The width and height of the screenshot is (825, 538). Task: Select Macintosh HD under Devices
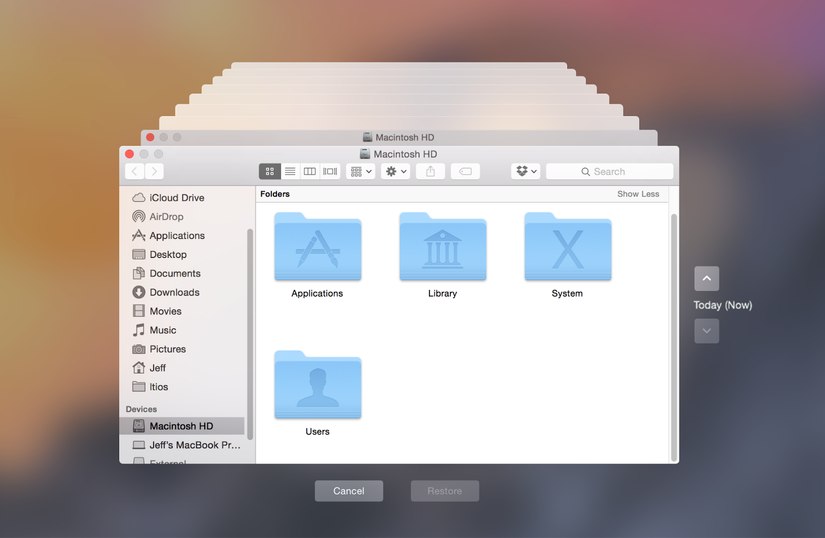pyautogui.click(x=182, y=426)
